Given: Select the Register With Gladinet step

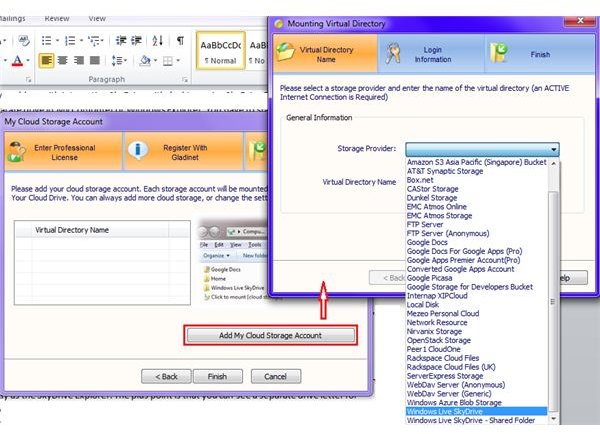Looking at the screenshot, I should pyautogui.click(x=184, y=151).
